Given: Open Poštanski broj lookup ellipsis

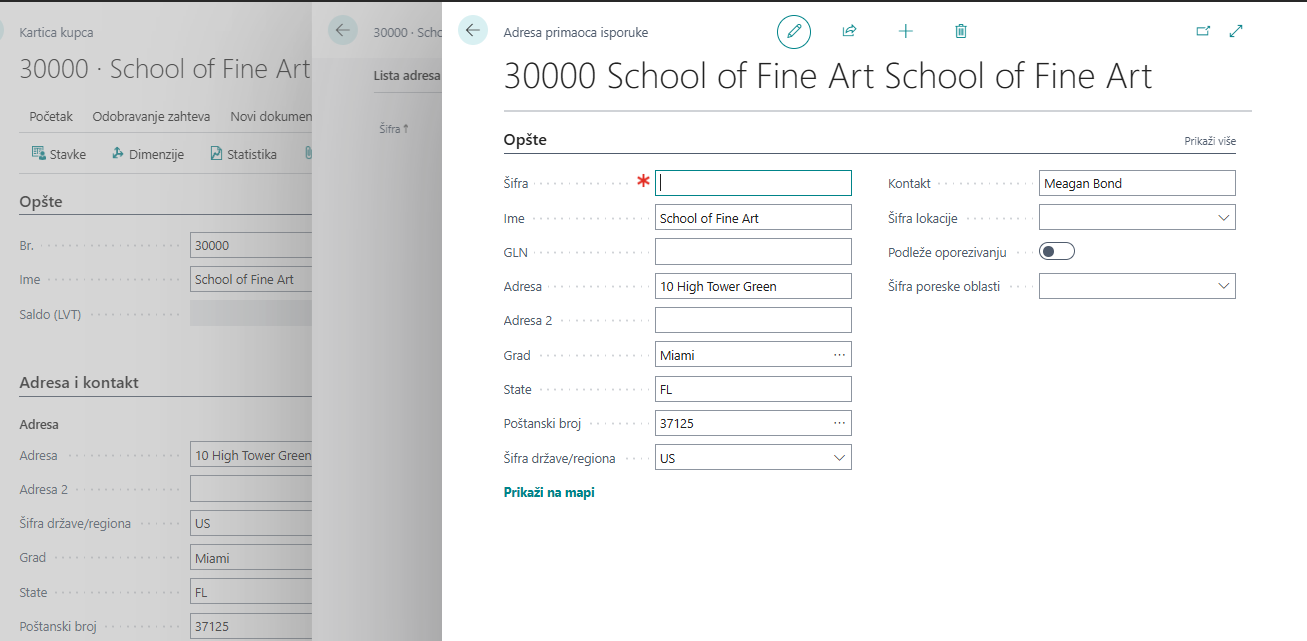Looking at the screenshot, I should click(x=839, y=423).
